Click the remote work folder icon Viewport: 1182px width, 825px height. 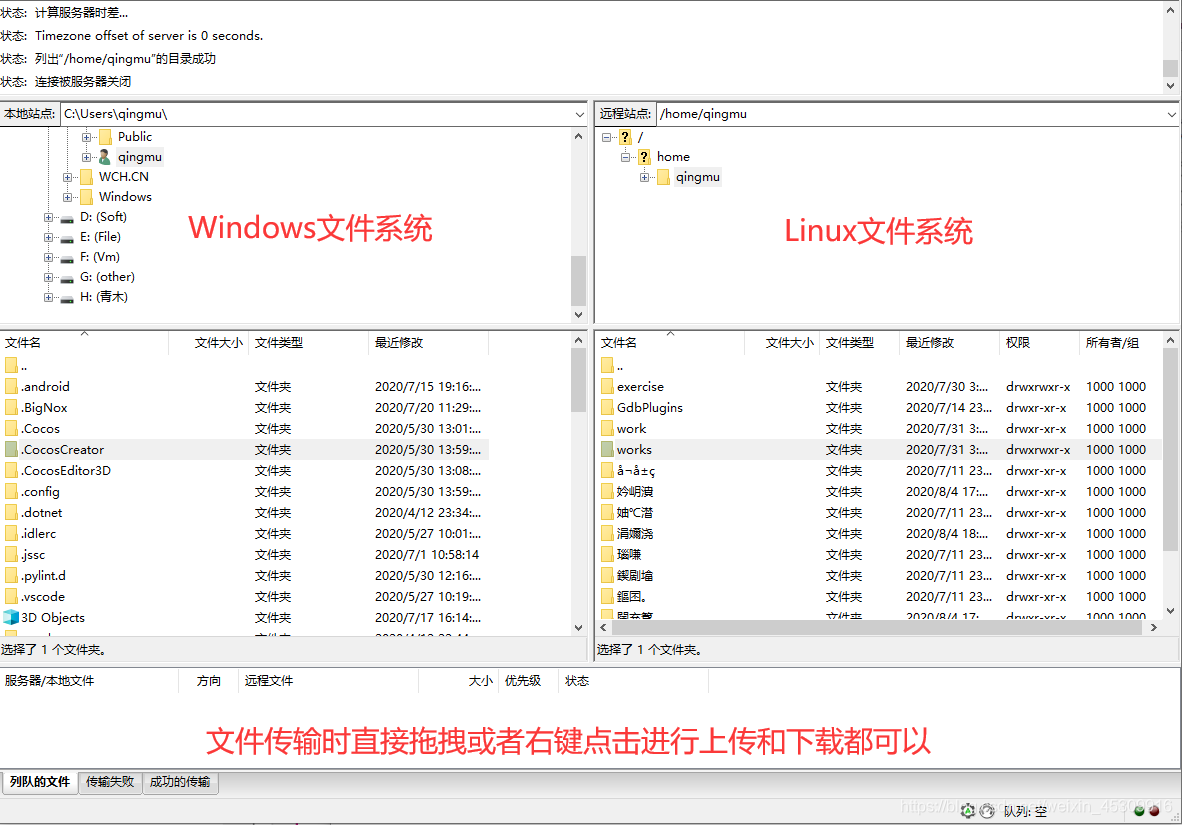[608, 428]
